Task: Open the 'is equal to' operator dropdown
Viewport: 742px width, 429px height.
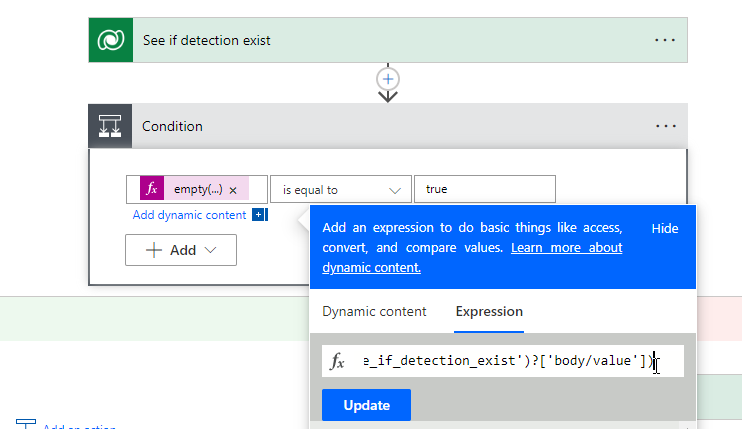Action: [340, 190]
